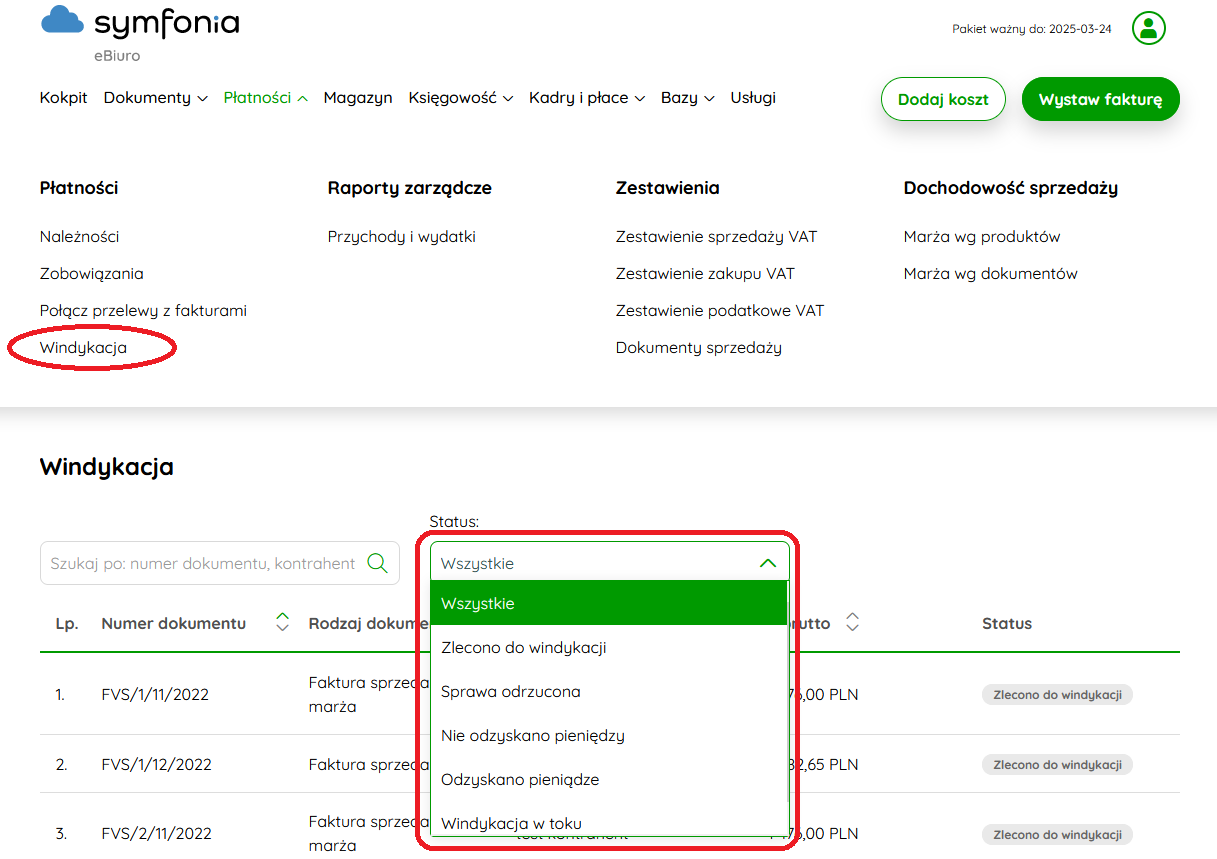1217x859 pixels.
Task: Open the Zobowiązania link
Action: click(x=92, y=274)
